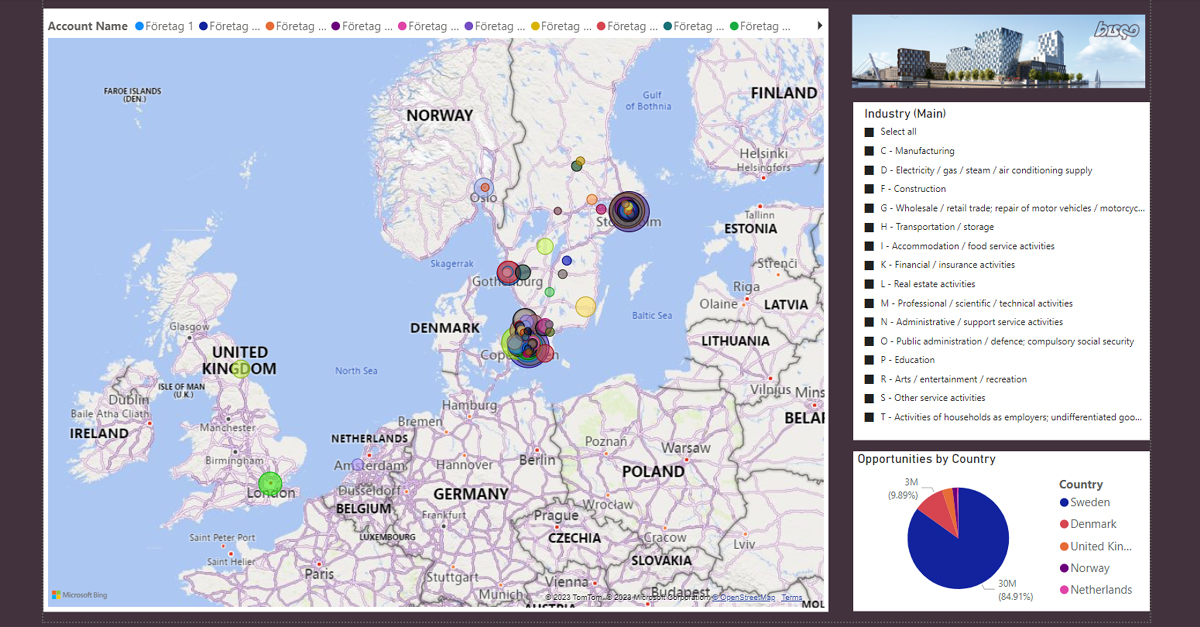Click the red bubble at Gothenburg
Image resolution: width=1200 pixels, height=627 pixels.
[508, 272]
